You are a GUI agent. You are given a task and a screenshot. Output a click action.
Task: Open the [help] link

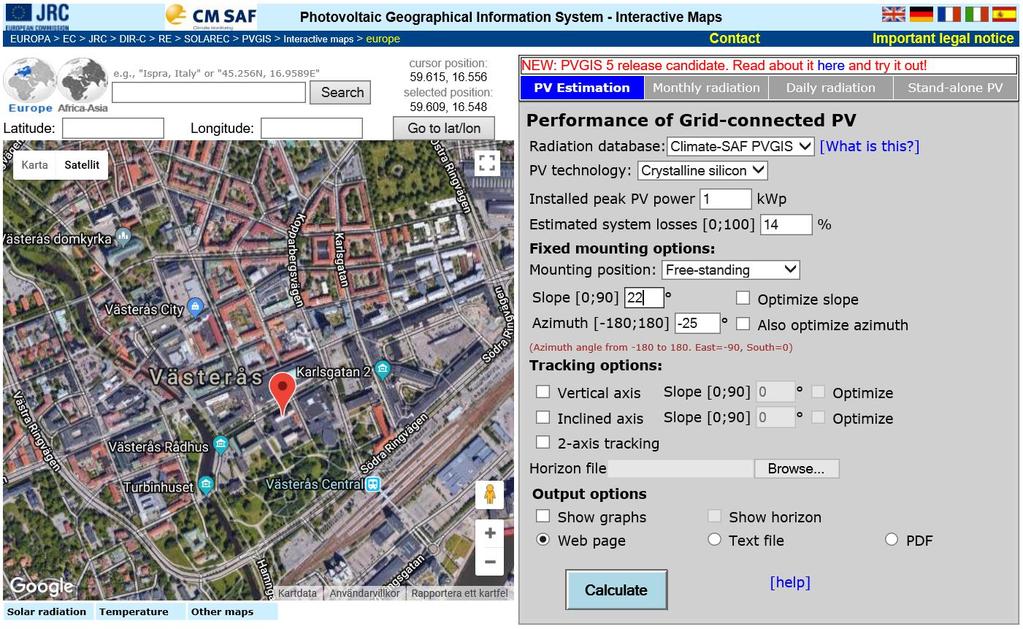coord(790,582)
